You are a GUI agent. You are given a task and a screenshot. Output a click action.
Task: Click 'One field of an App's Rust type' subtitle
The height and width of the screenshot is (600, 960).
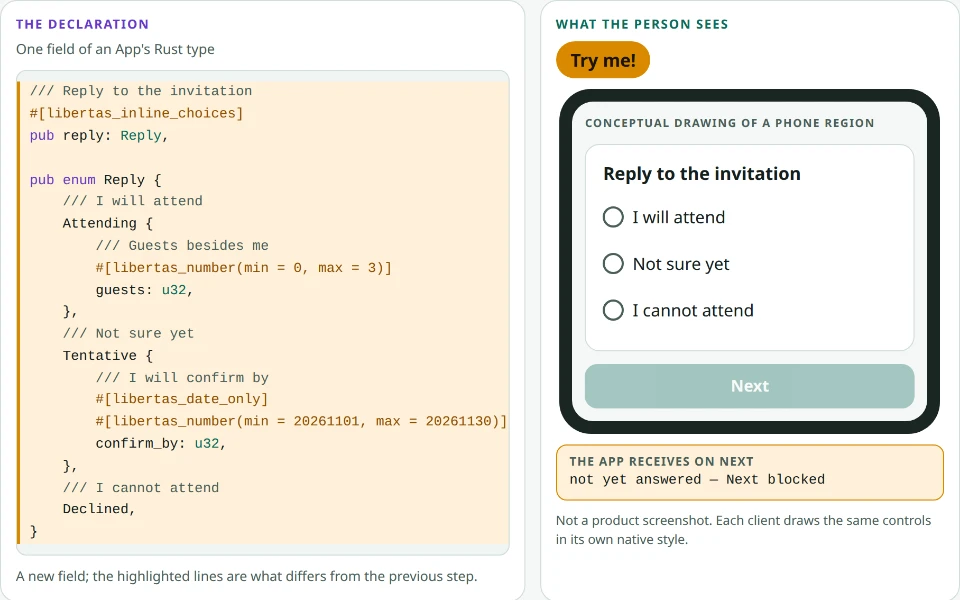pos(115,50)
